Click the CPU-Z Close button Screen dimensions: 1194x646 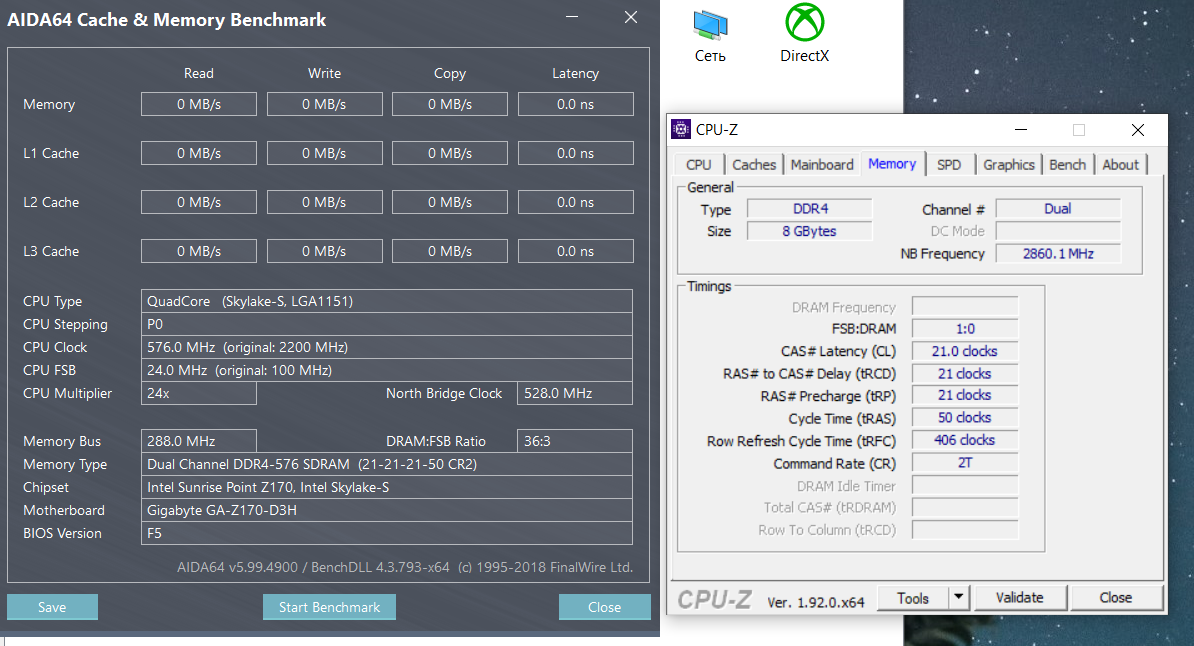1116,598
